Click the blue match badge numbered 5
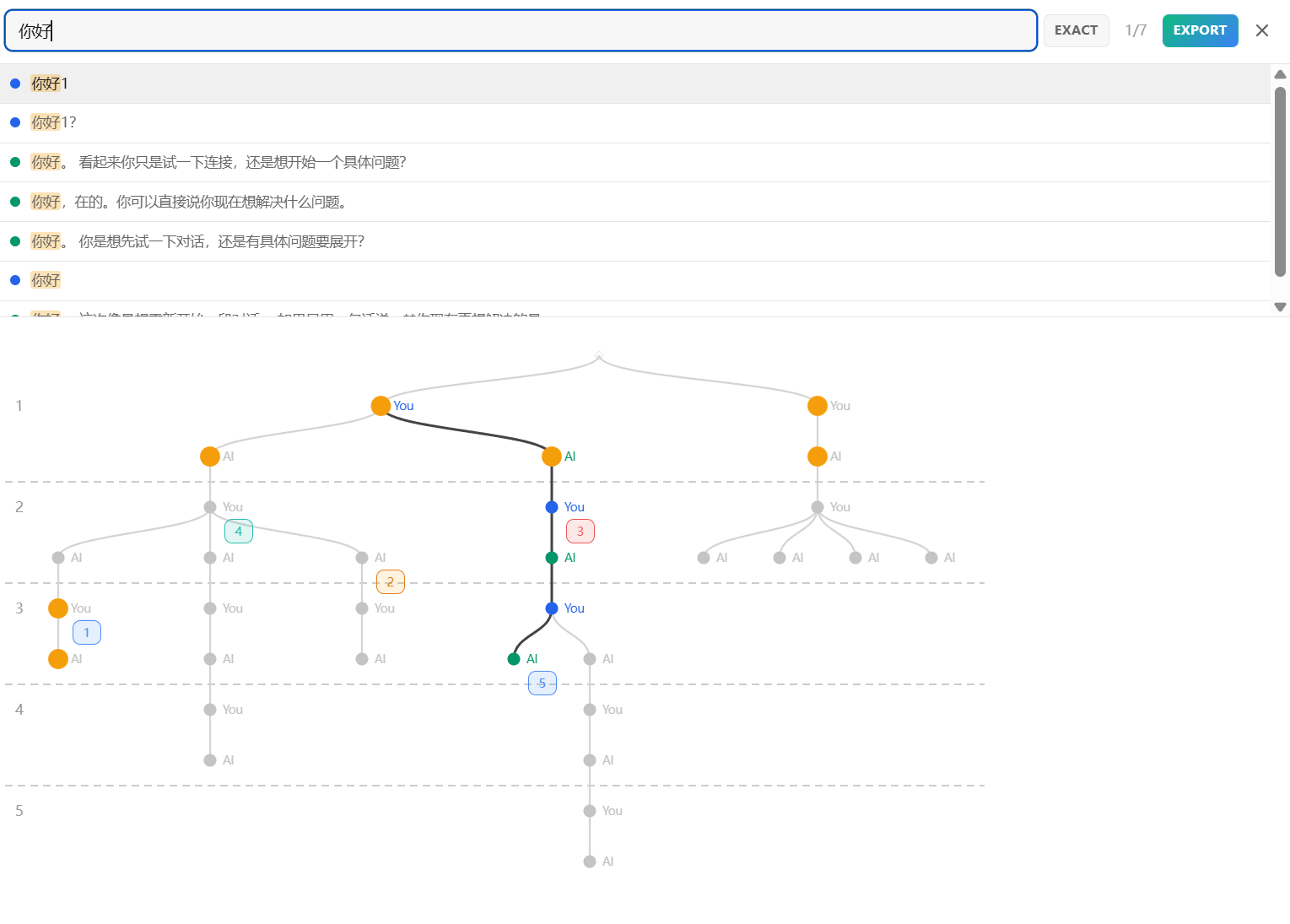Screen dimensions: 1290x924 (542, 683)
